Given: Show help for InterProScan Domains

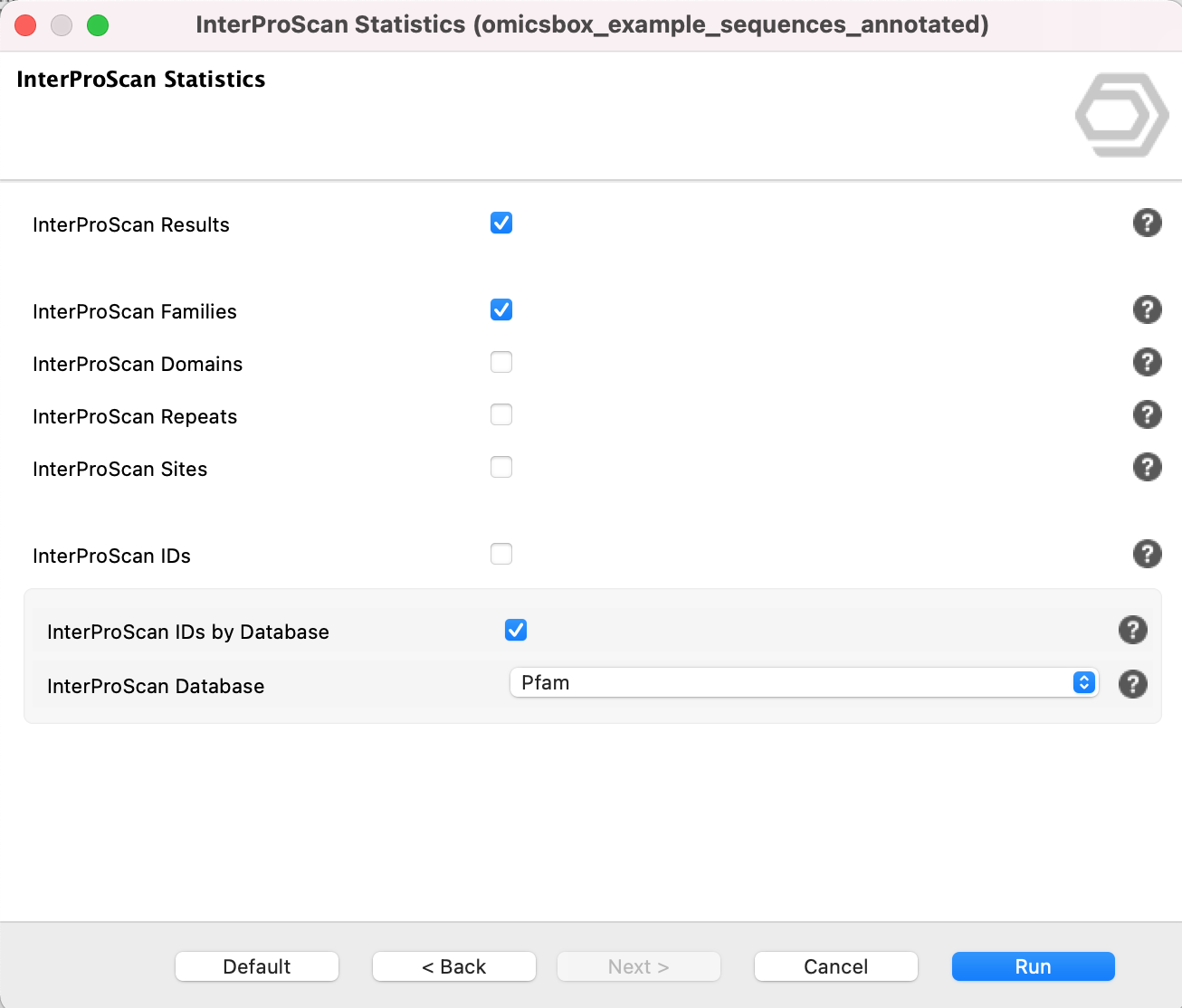Looking at the screenshot, I should click(x=1147, y=362).
